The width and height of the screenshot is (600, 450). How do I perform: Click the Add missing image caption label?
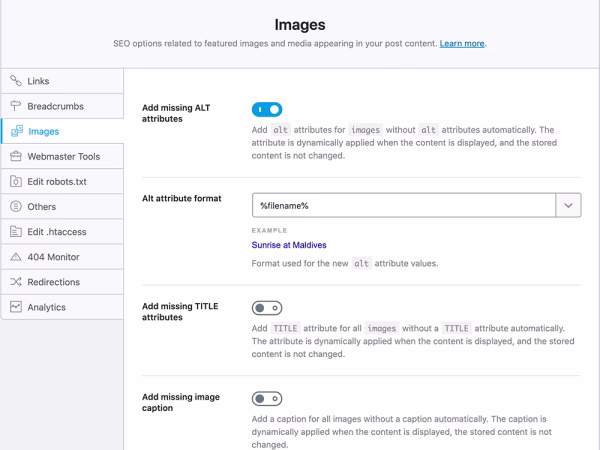pos(181,402)
